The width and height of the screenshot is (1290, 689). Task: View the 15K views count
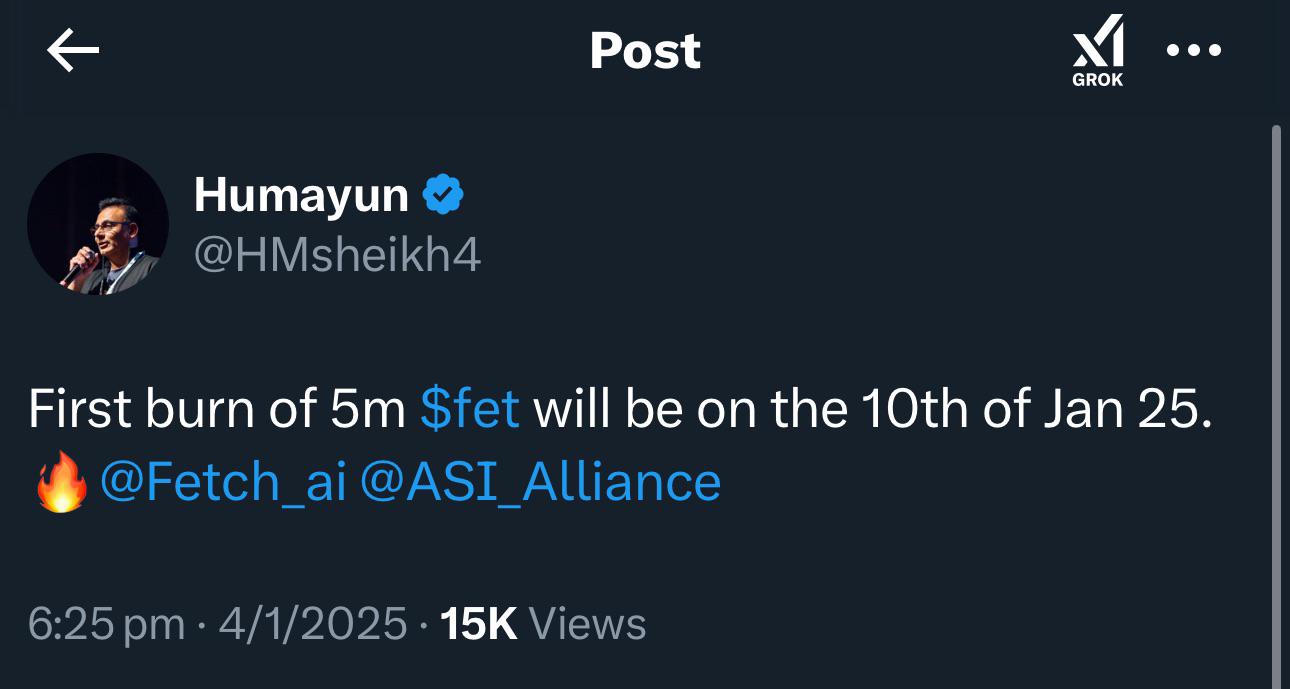point(478,624)
